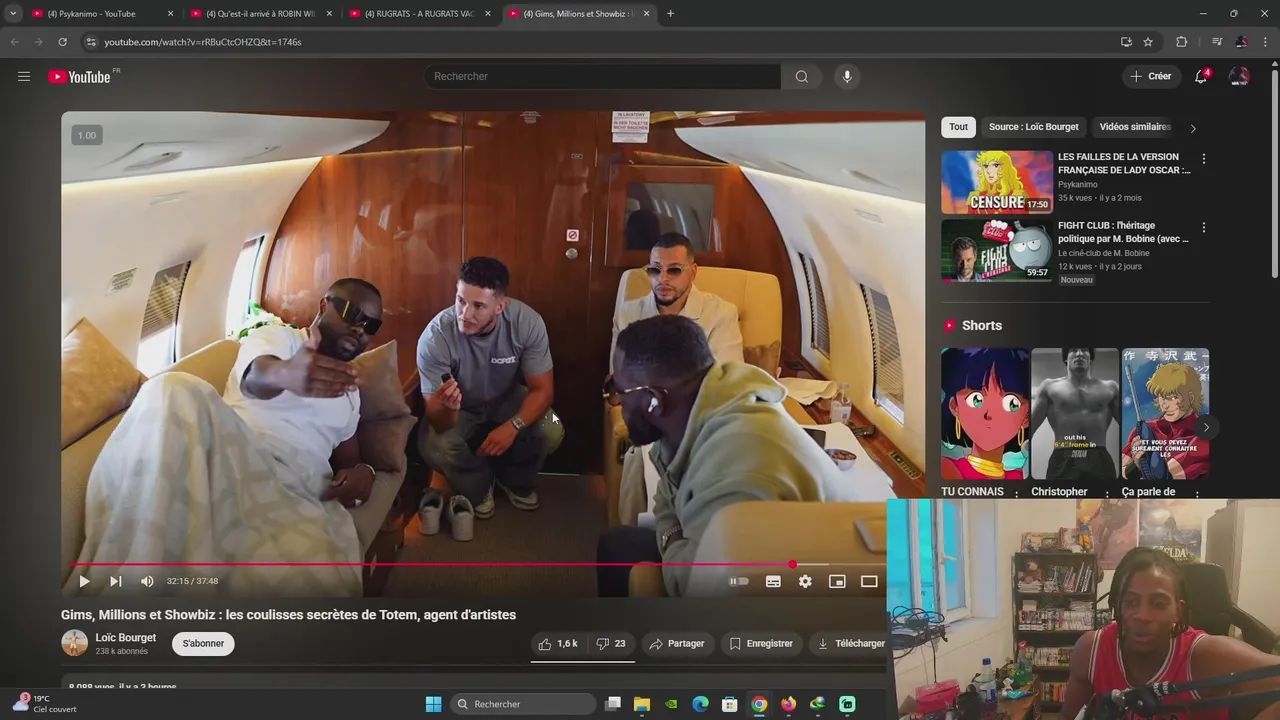This screenshot has width=1280, height=720.
Task: Select the Vidéos similaires chip
Action: coord(1135,127)
